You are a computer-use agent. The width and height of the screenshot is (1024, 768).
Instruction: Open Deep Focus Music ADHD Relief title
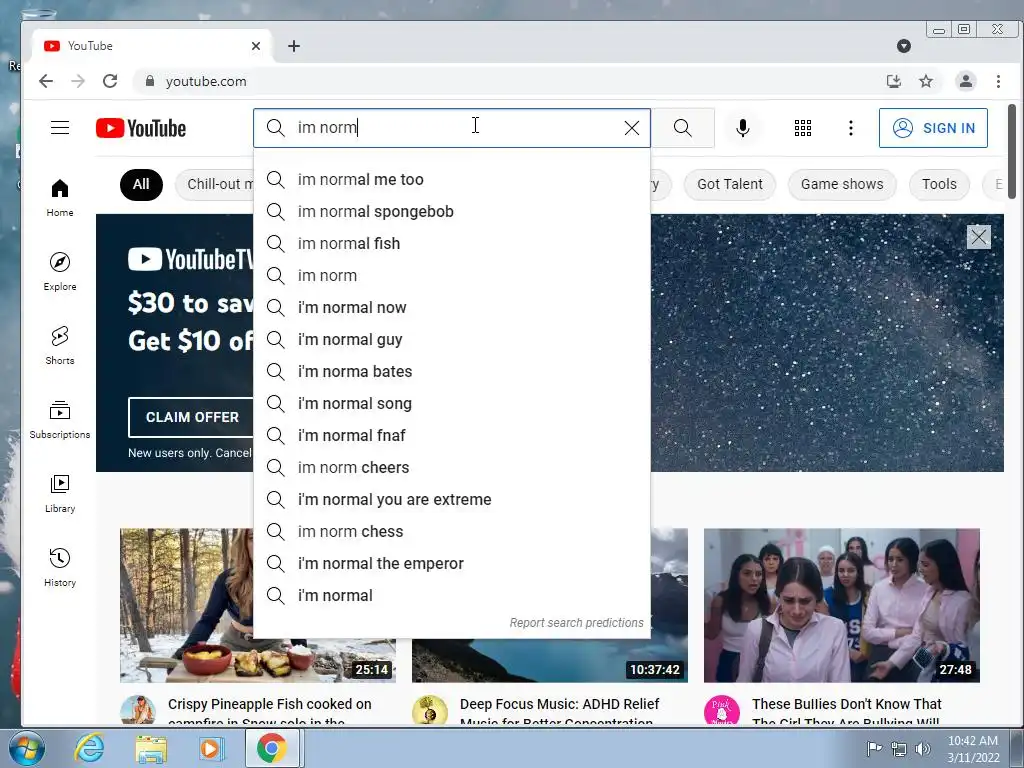tap(559, 711)
